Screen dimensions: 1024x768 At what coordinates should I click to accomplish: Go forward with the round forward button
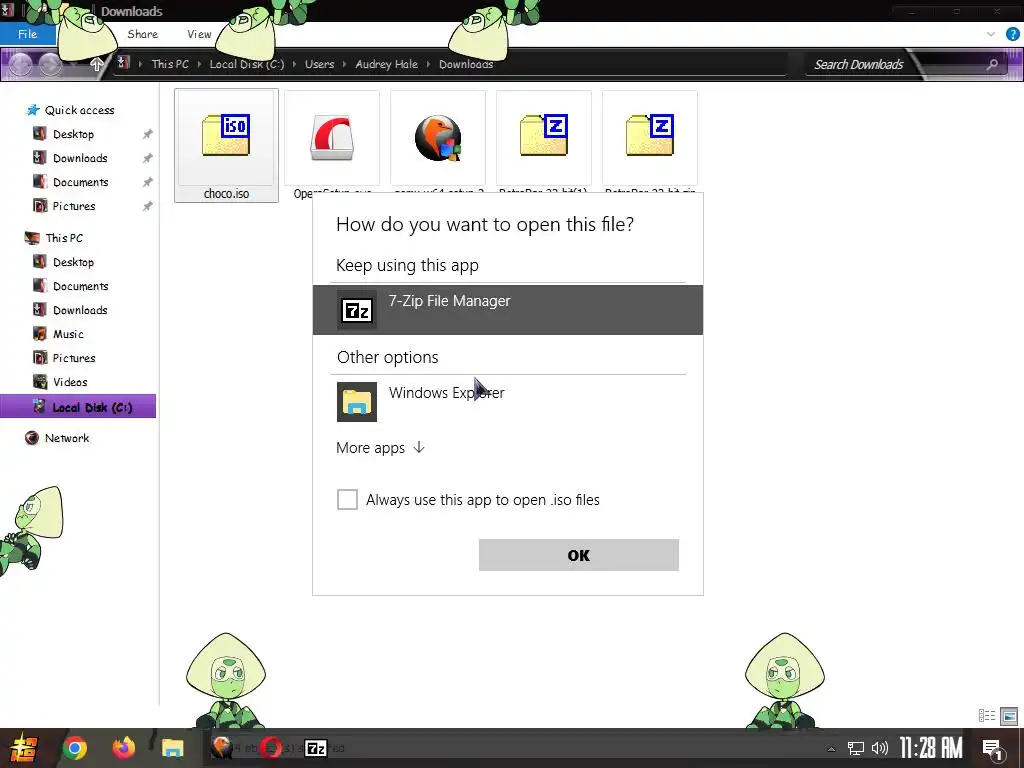[50, 64]
